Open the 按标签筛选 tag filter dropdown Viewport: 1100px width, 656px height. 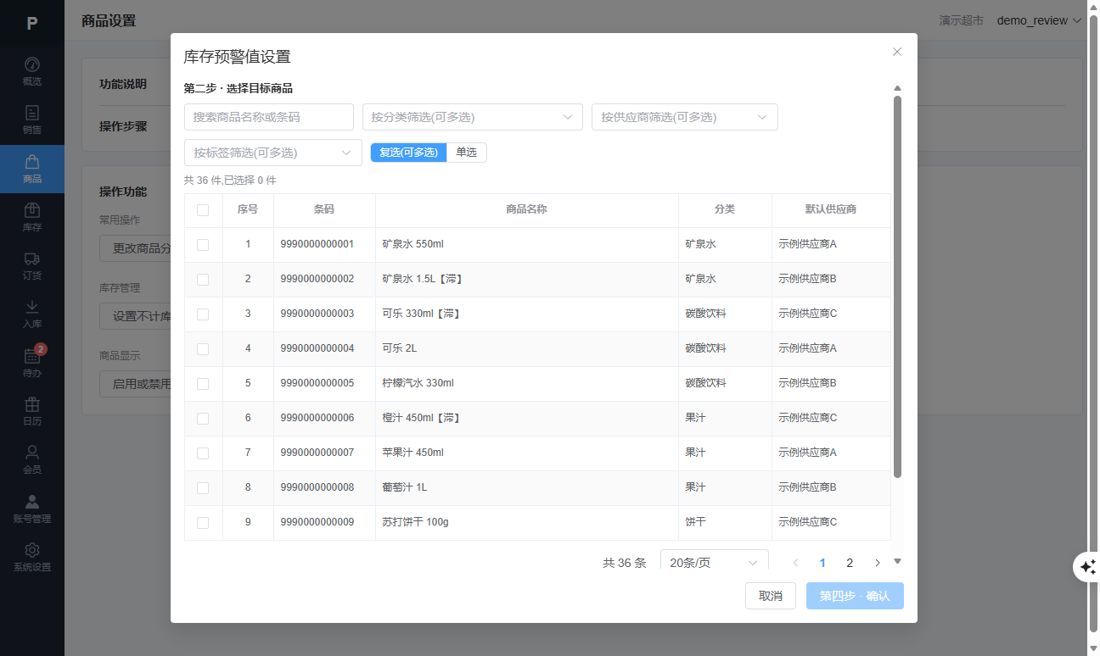[272, 153]
